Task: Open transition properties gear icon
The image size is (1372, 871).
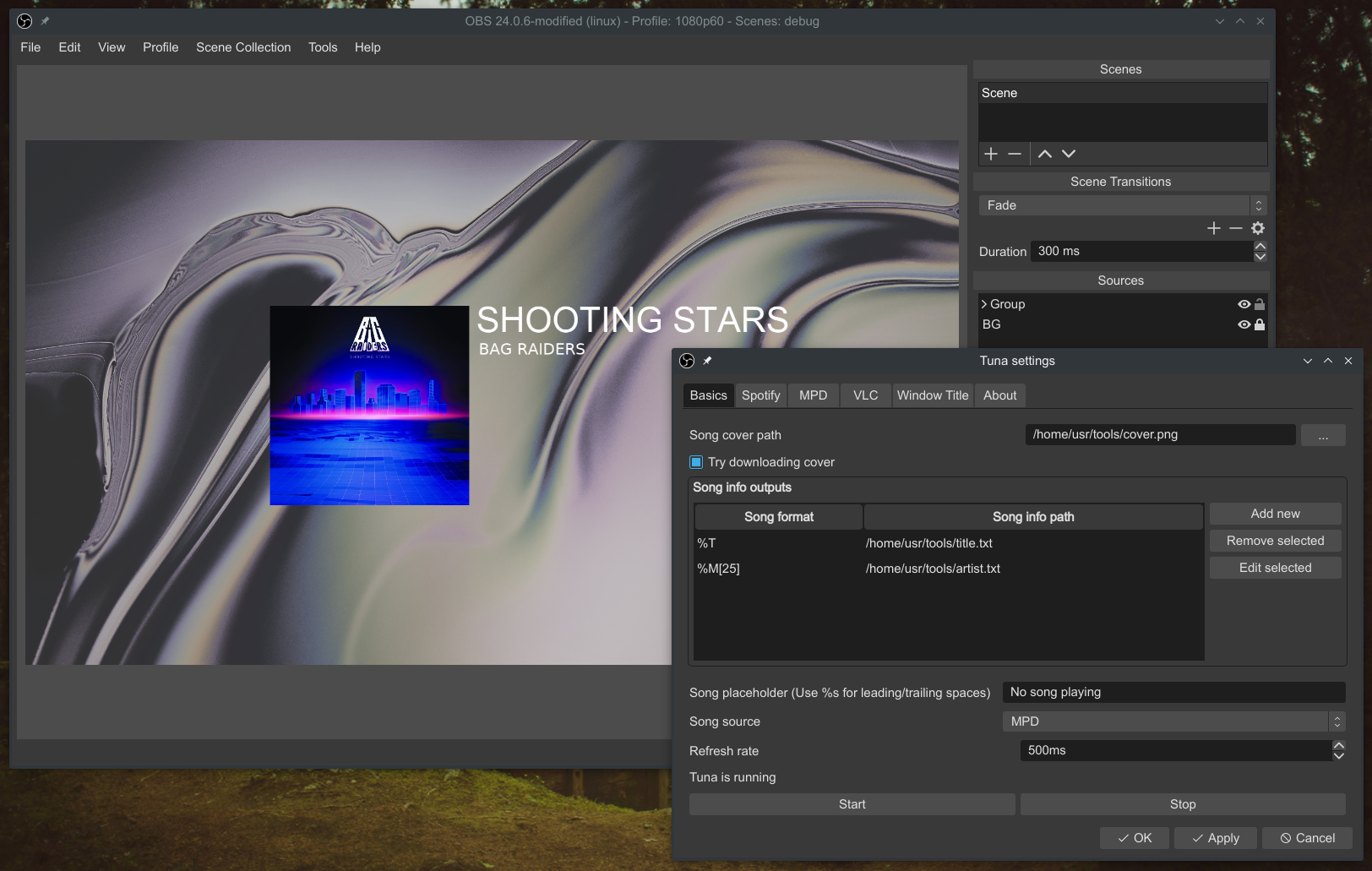Action: coord(1258,228)
